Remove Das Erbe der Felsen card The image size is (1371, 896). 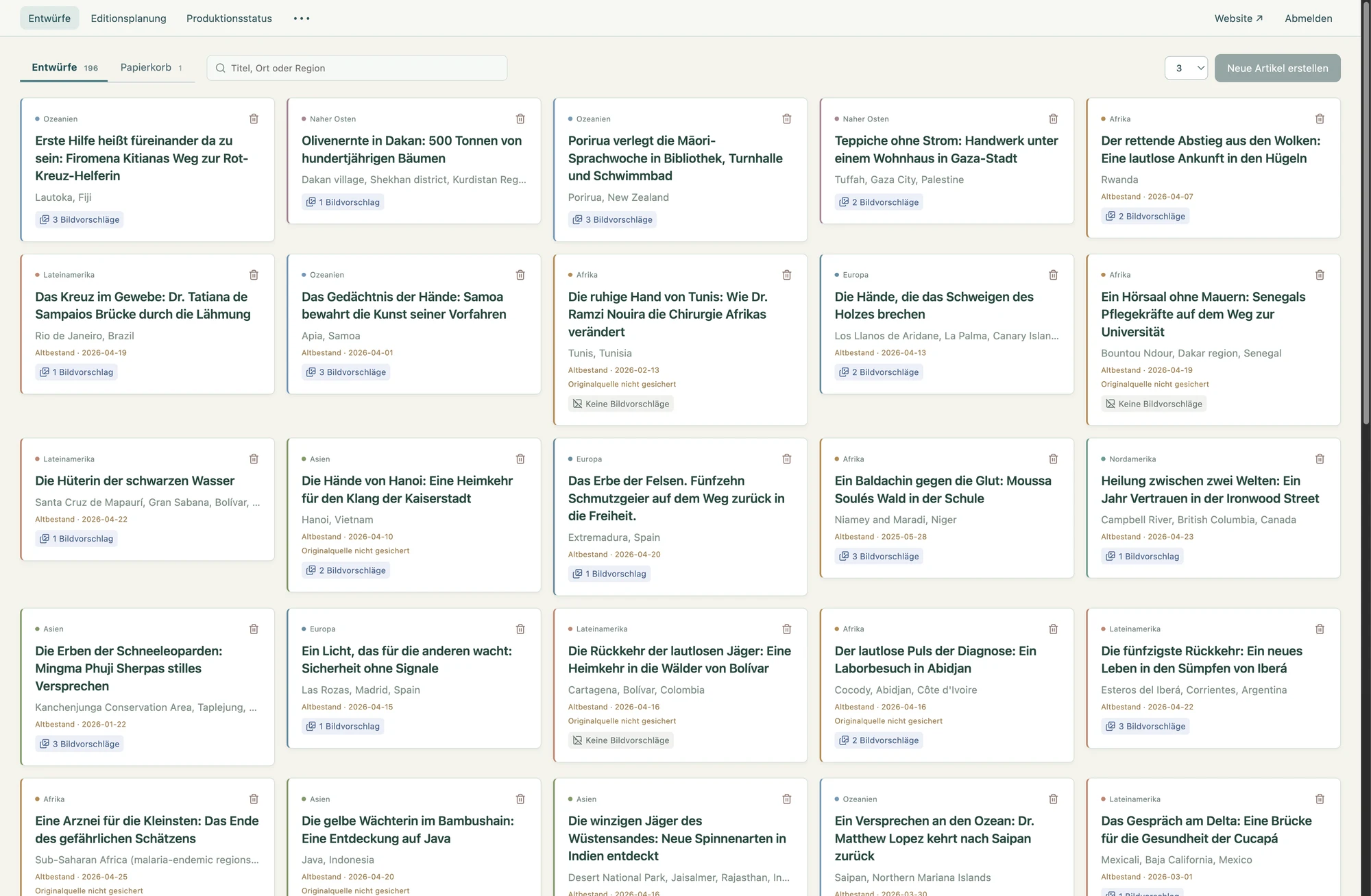(x=787, y=459)
